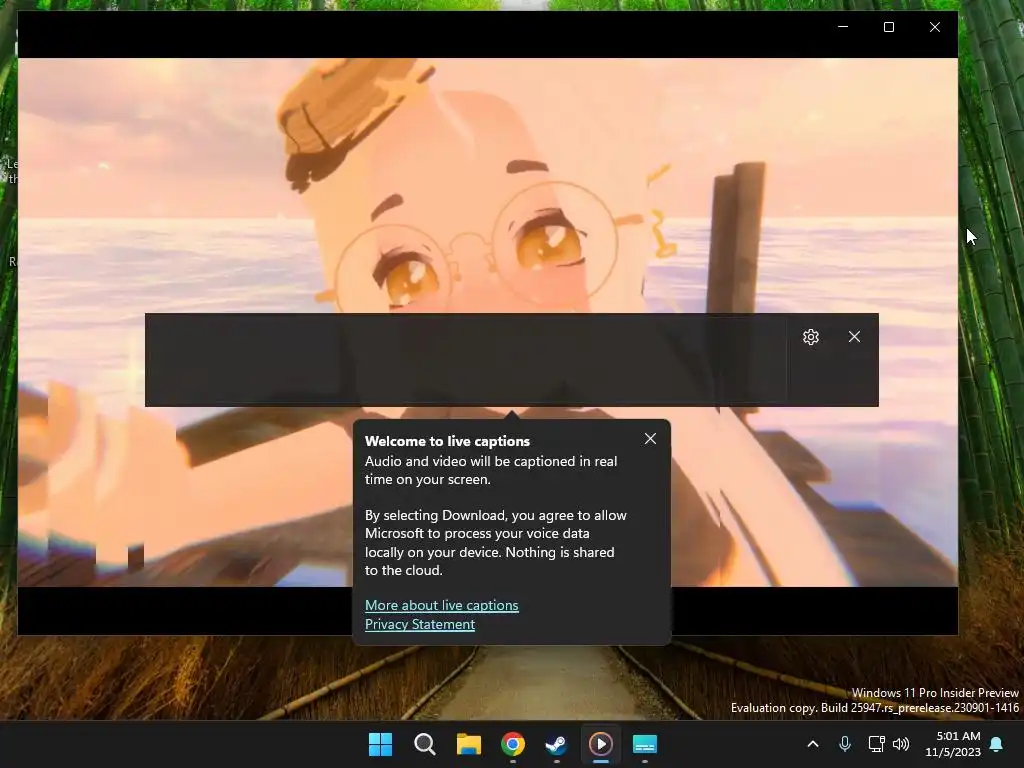
Task: Click the microphone tray icon
Action: 844,744
